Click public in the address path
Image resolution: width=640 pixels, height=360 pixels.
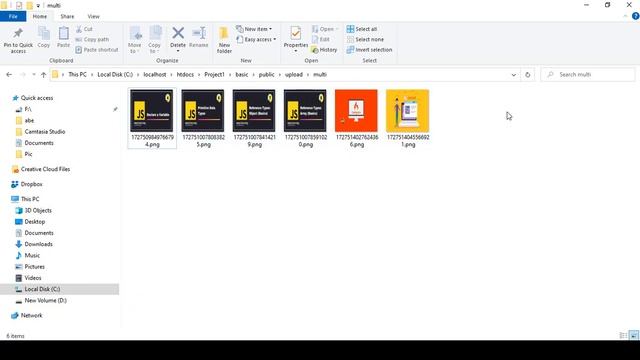(x=267, y=75)
